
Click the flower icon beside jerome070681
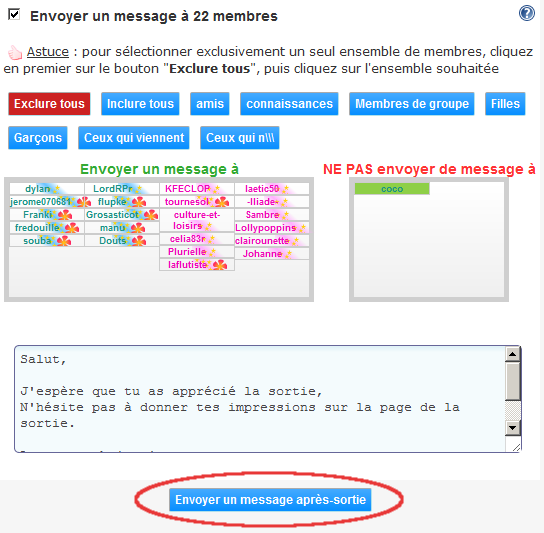click(84, 202)
